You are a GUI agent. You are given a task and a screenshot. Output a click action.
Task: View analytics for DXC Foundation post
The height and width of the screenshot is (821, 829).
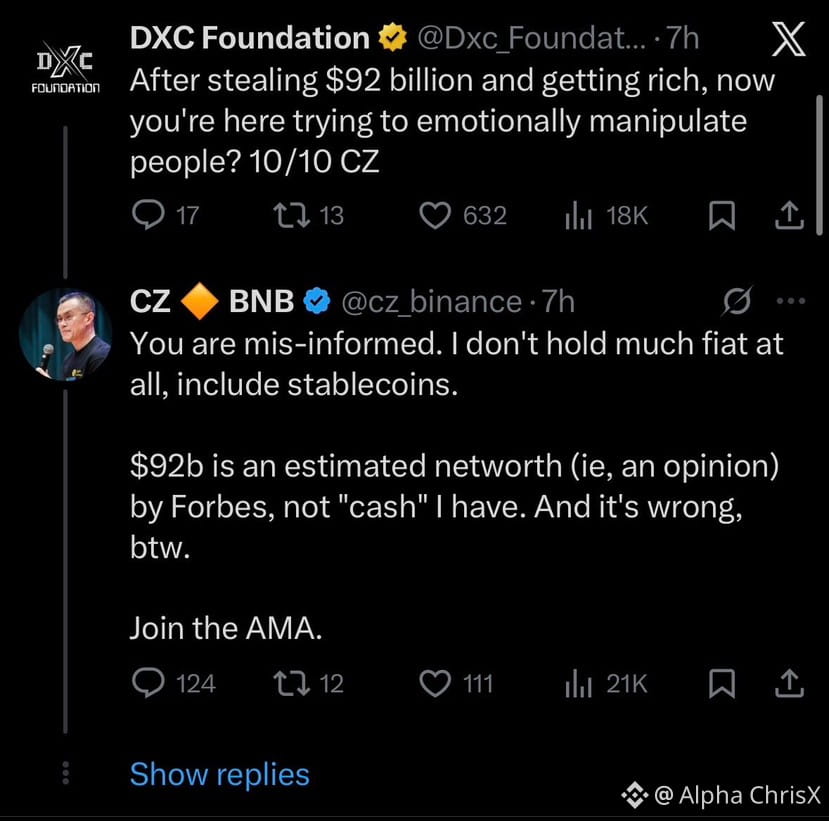579,215
